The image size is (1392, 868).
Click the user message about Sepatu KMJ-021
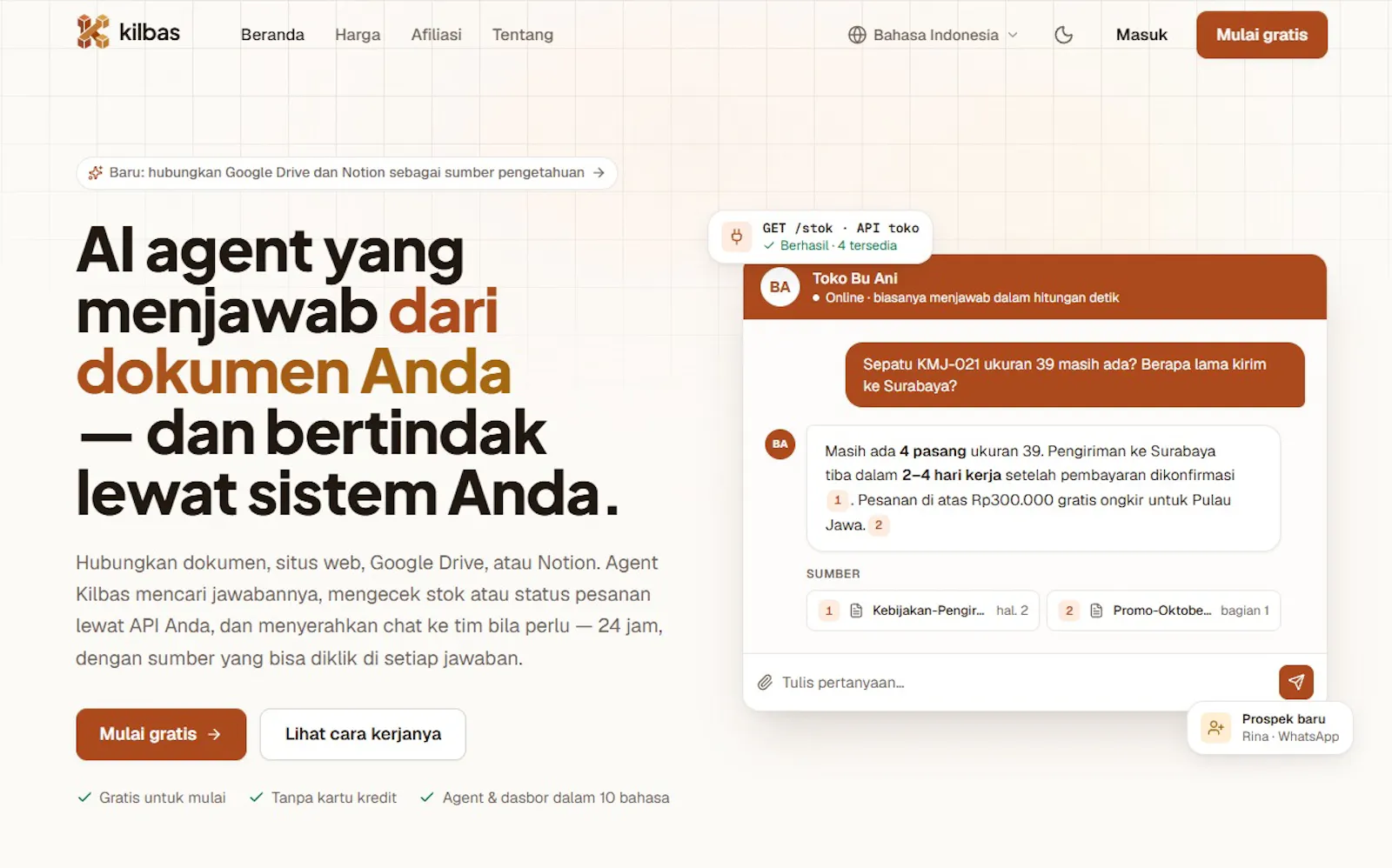pyautogui.click(x=1075, y=375)
